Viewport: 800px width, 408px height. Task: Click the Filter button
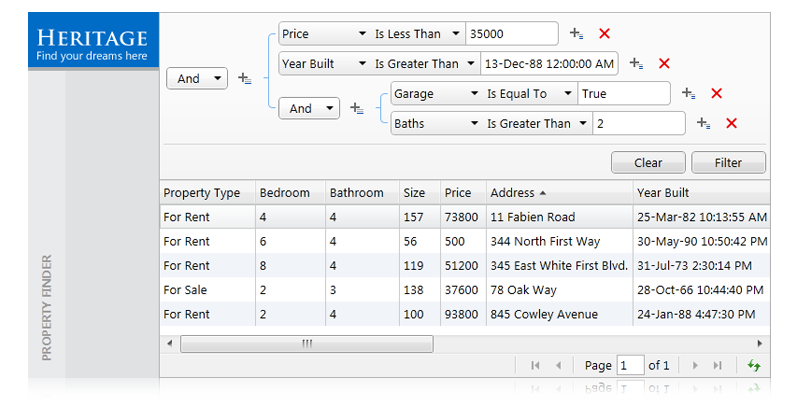coord(728,163)
